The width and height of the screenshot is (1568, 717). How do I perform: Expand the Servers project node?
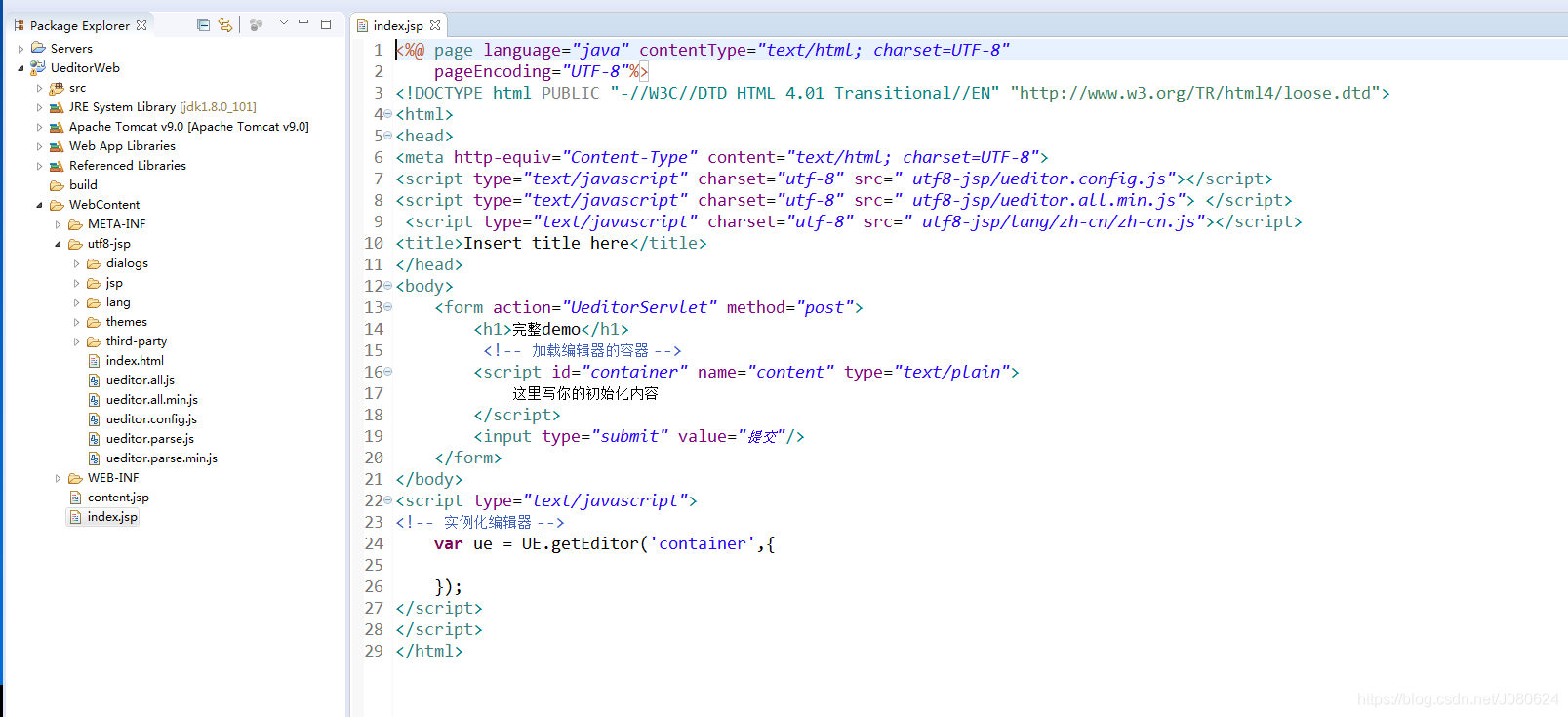[x=20, y=48]
